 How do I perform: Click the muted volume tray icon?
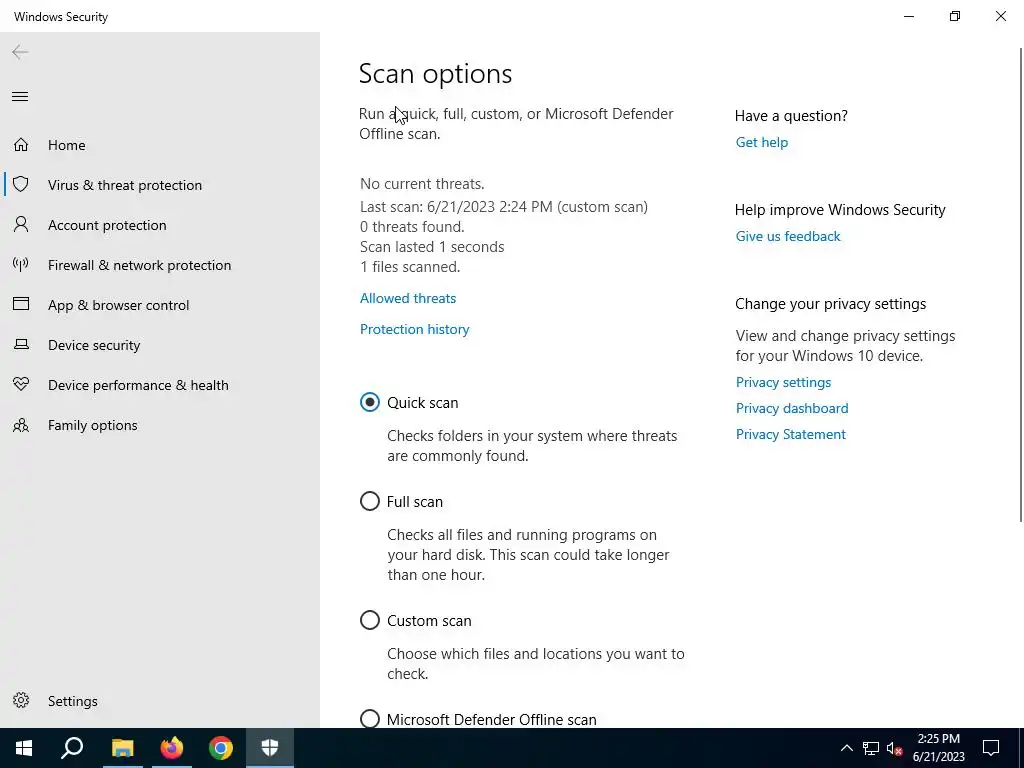[x=894, y=748]
